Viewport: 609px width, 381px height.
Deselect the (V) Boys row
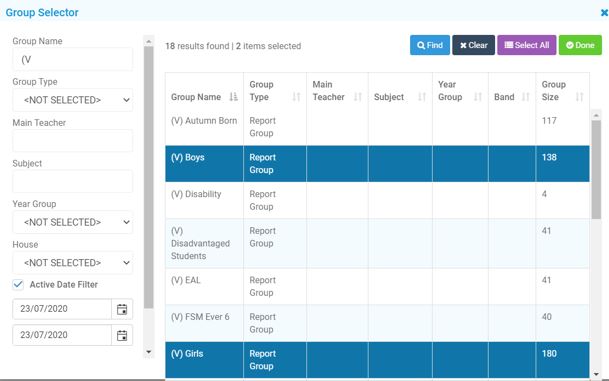pyautogui.click(x=377, y=164)
